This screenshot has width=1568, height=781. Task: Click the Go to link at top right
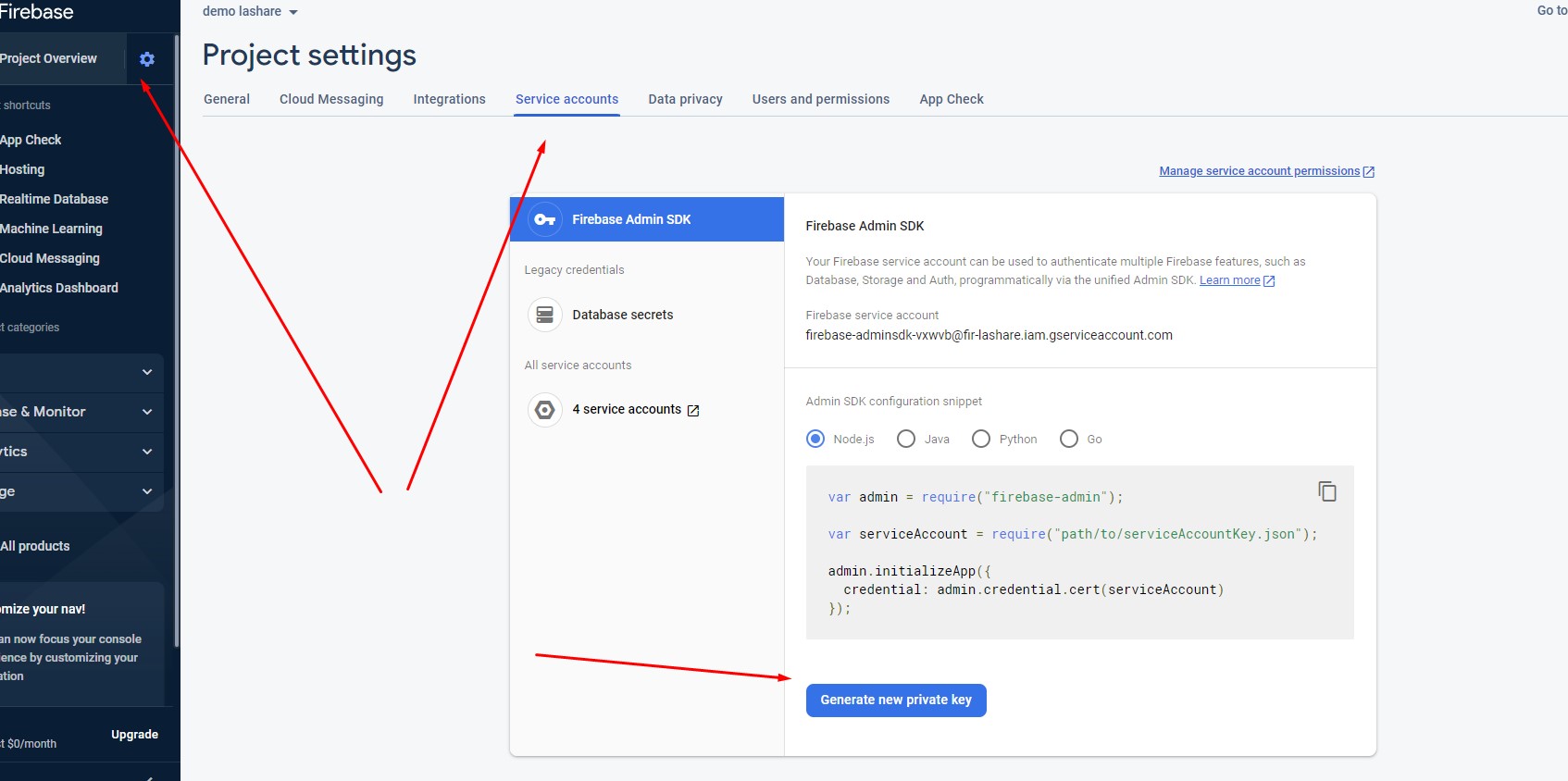1552,11
